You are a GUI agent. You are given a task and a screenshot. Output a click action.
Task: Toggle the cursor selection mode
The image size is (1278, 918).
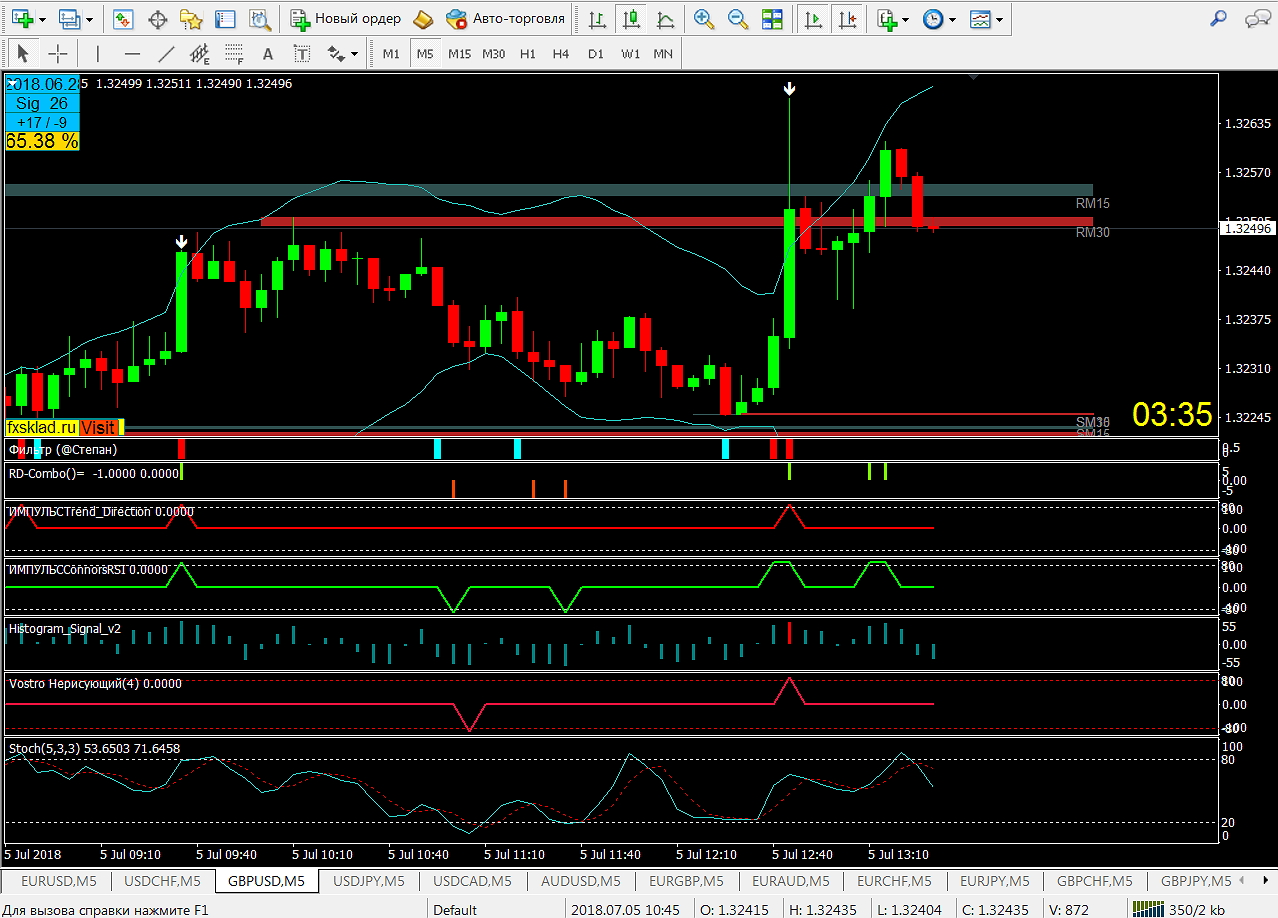24,54
